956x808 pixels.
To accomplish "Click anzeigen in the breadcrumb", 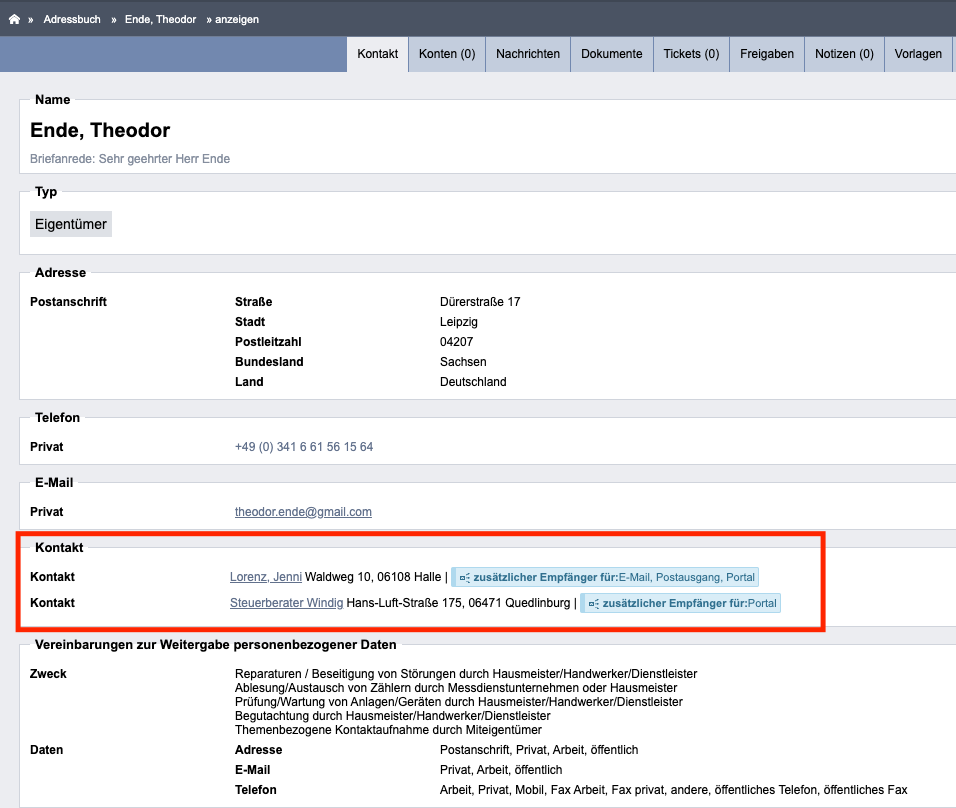I will point(237,20).
